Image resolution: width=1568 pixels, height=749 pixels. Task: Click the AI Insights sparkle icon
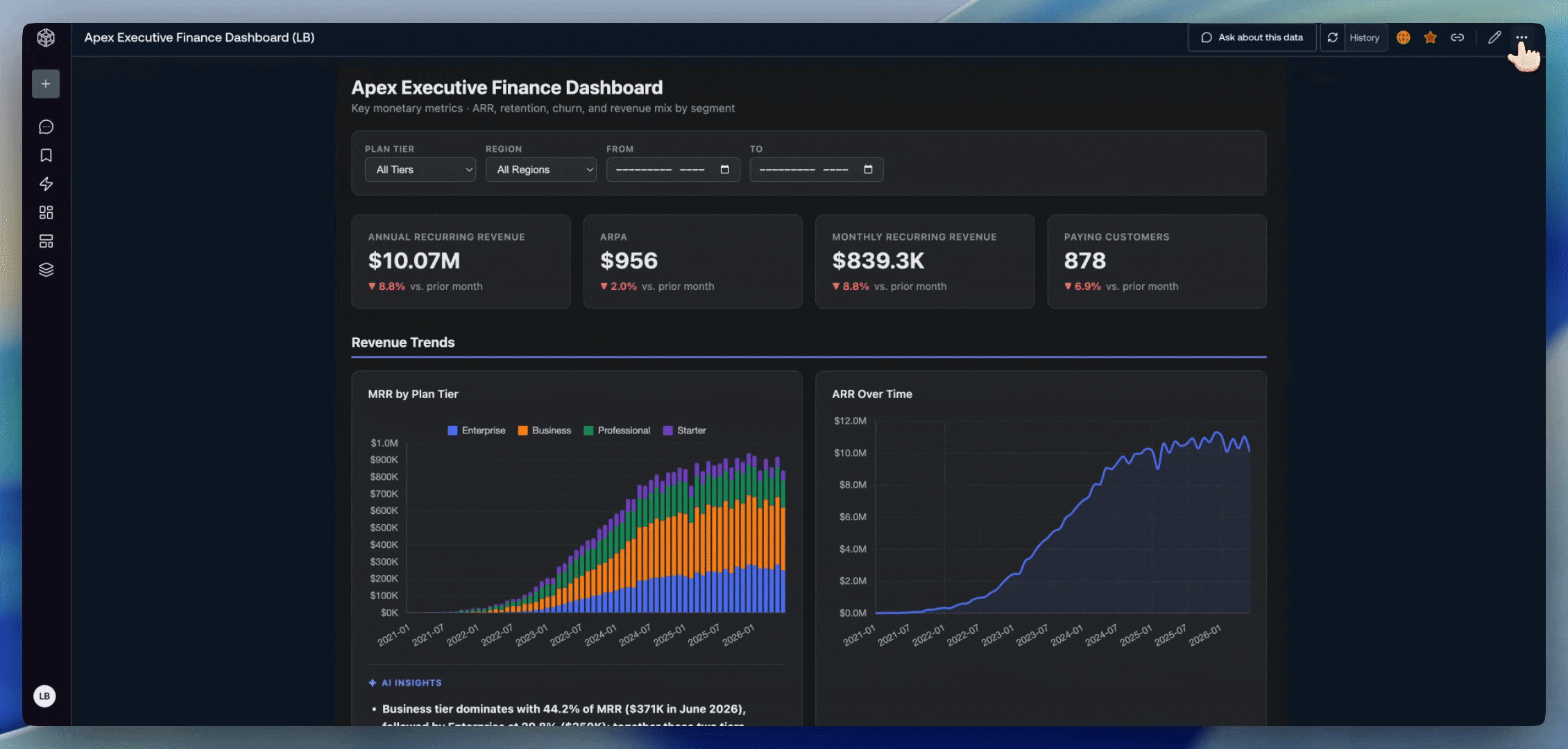373,683
